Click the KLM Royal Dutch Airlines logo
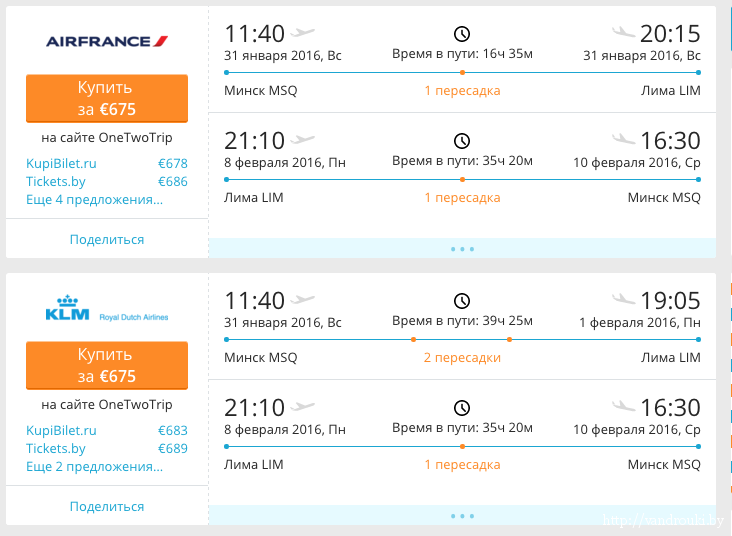The height and width of the screenshot is (536, 732). click(107, 309)
